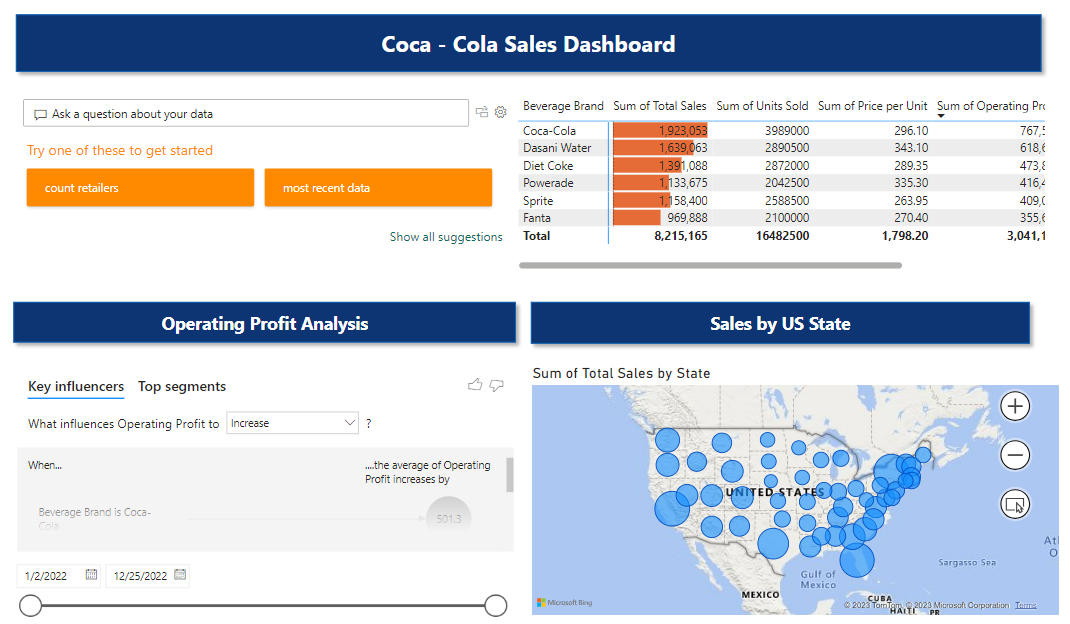Click the most recent data suggestion button
This screenshot has width=1070, height=624.
coord(378,188)
